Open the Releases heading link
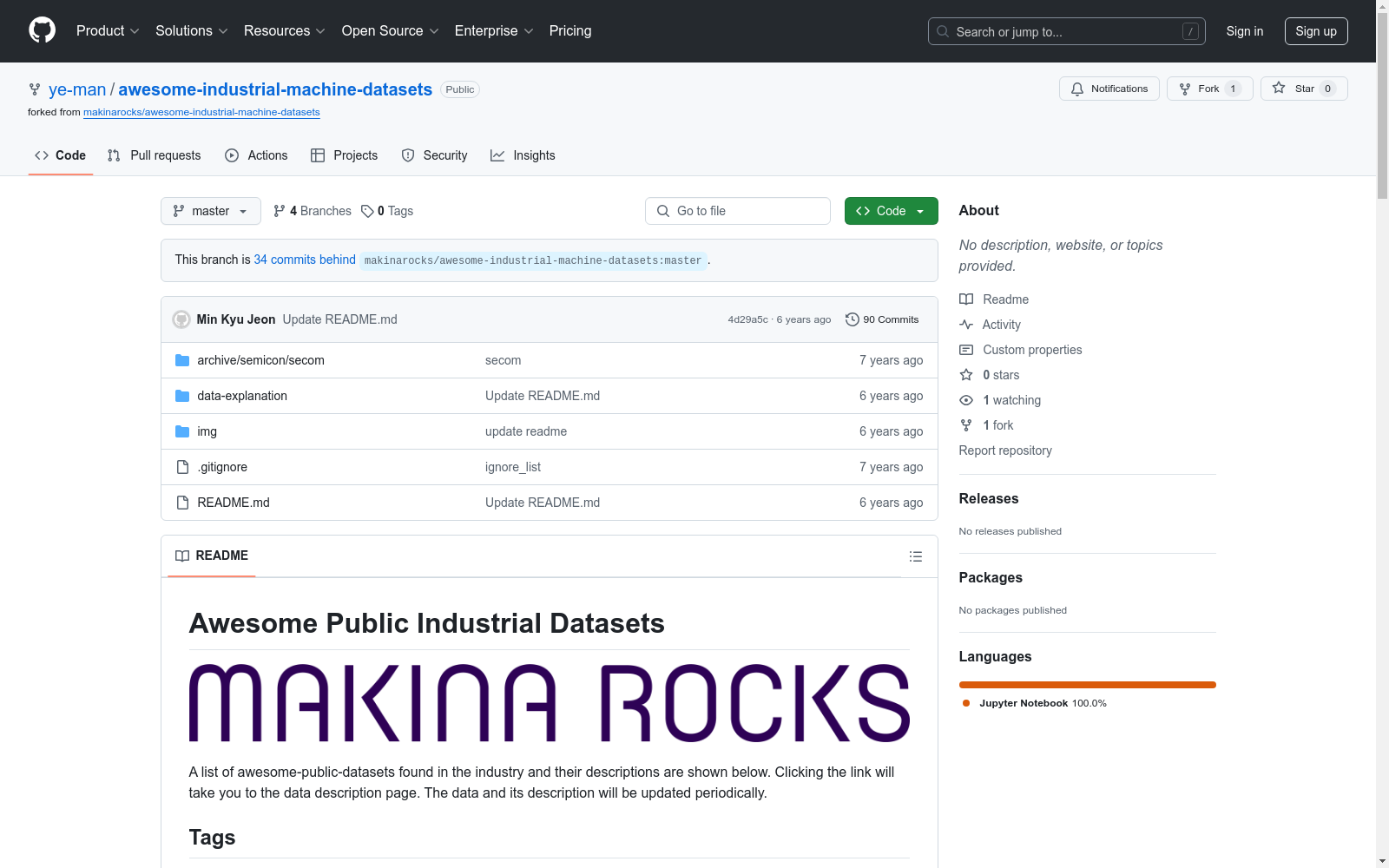1389x868 pixels. [x=989, y=498]
